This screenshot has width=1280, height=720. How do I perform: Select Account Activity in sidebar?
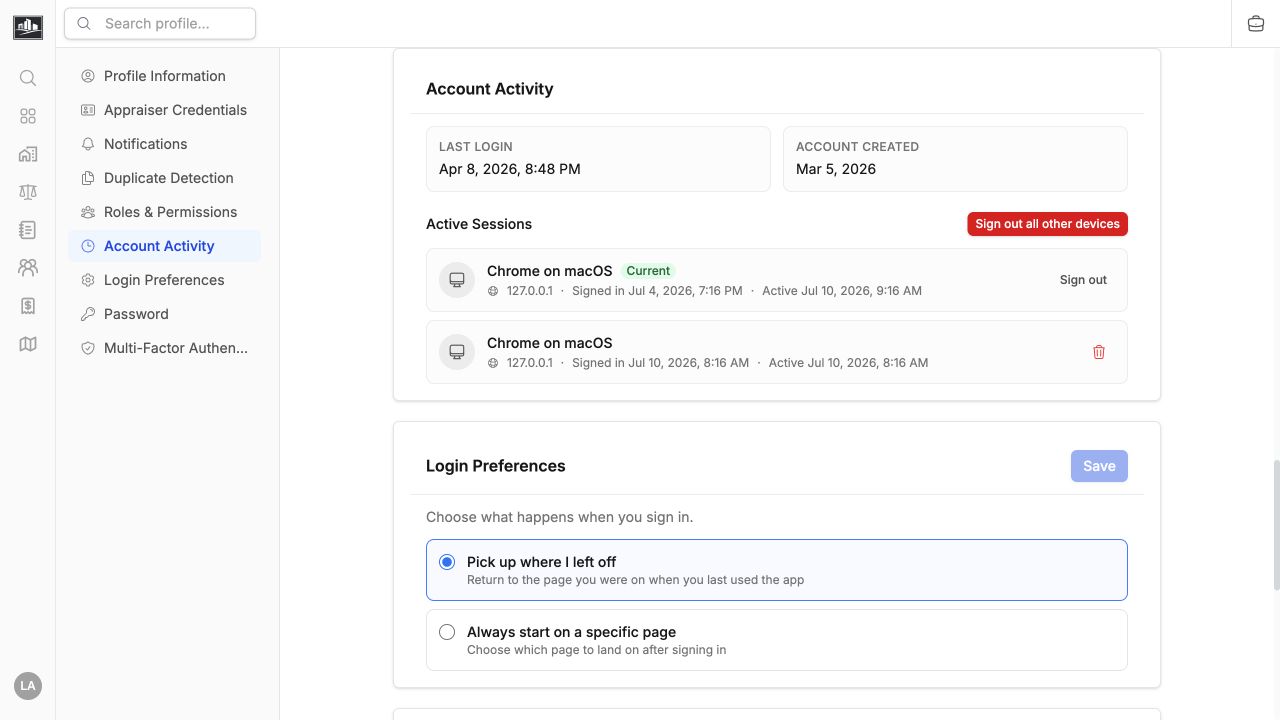(x=165, y=246)
